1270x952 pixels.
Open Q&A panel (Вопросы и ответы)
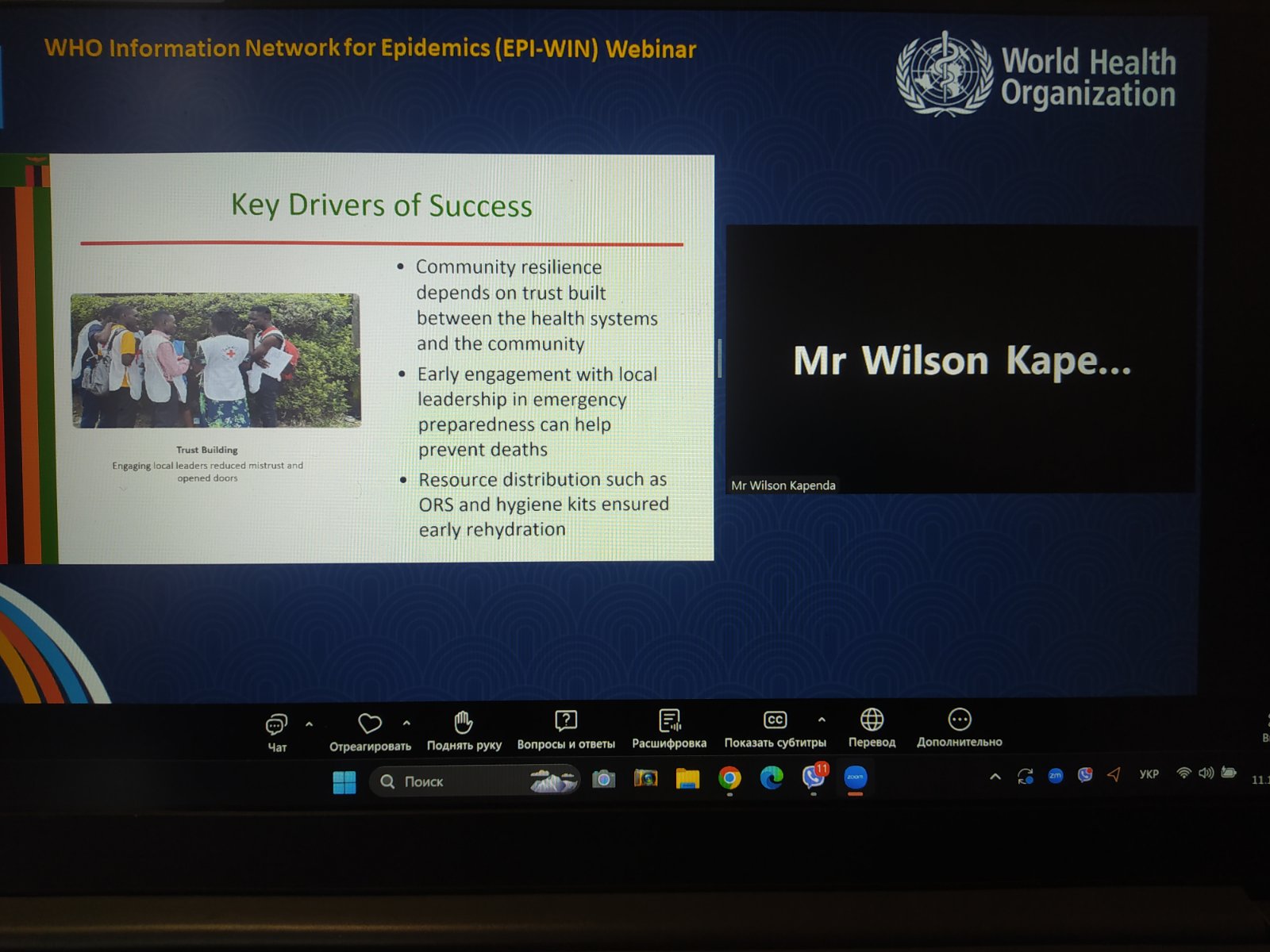(x=565, y=721)
